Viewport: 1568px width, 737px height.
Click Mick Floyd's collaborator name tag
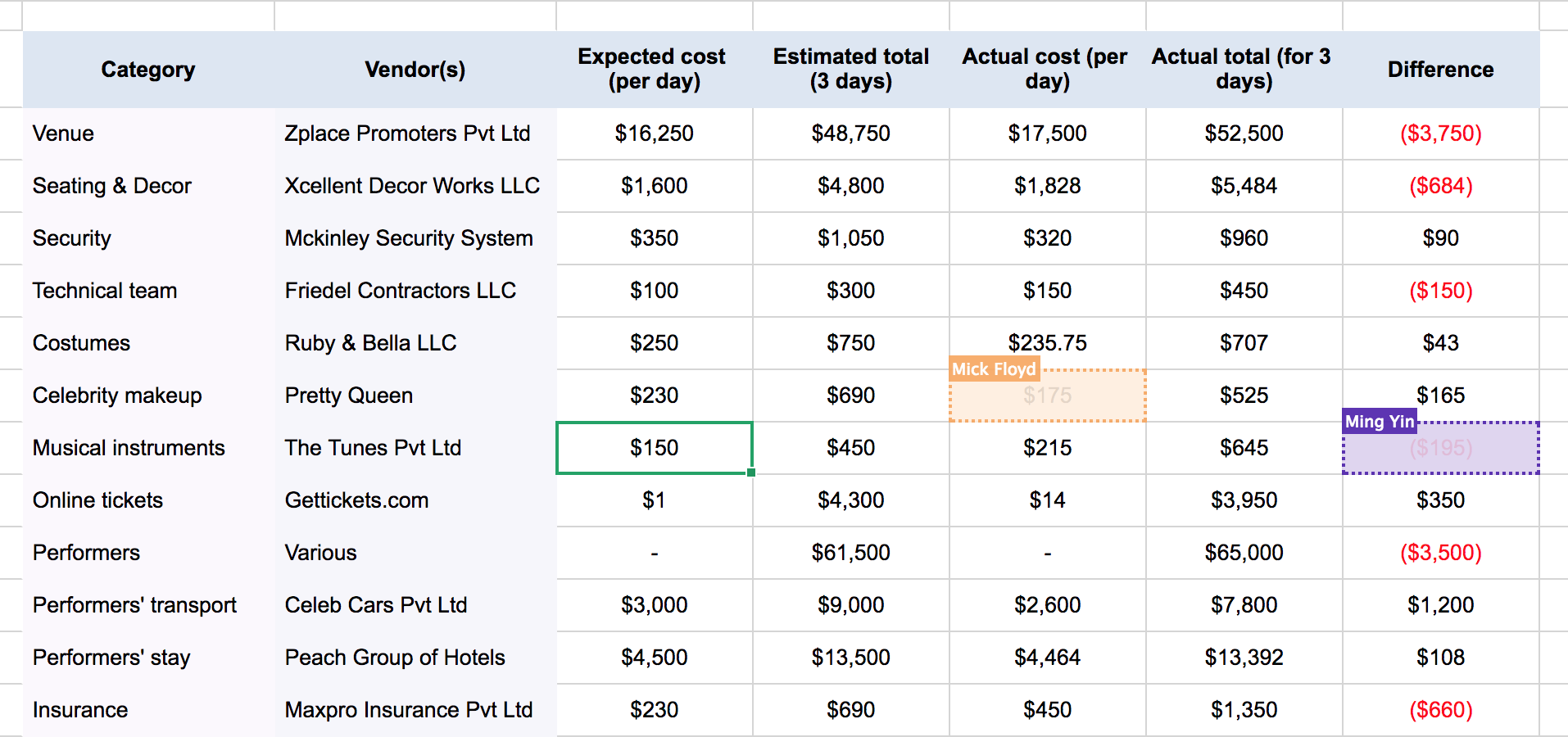(x=994, y=369)
